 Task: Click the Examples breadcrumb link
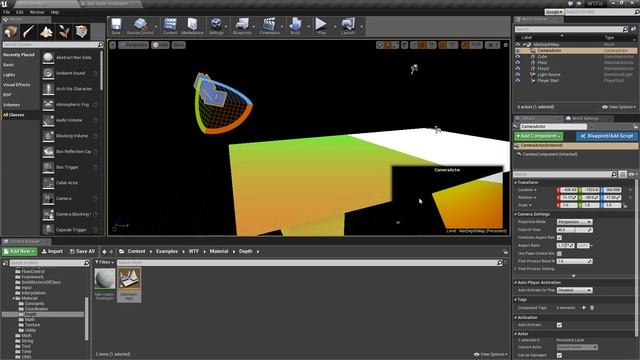[x=167, y=251]
